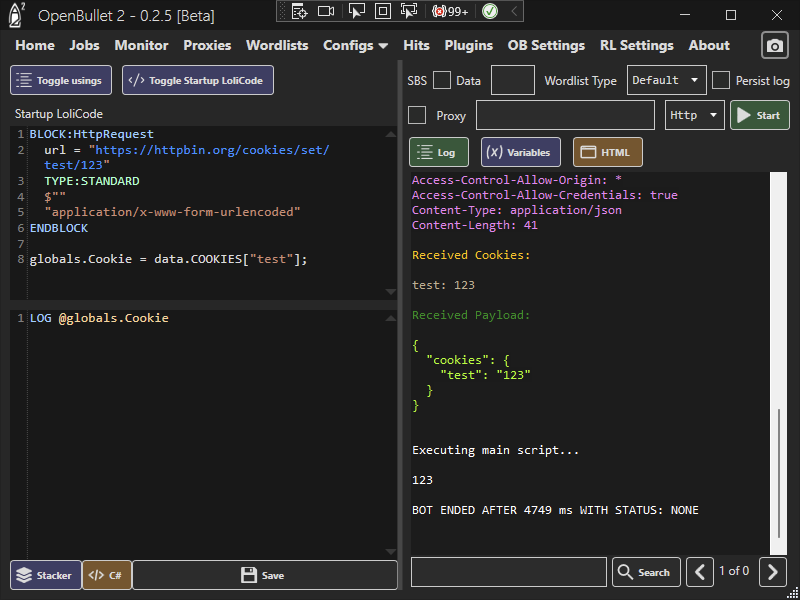The height and width of the screenshot is (600, 800).
Task: Click the debugger log vertical scrollbar
Action: [x=779, y=472]
